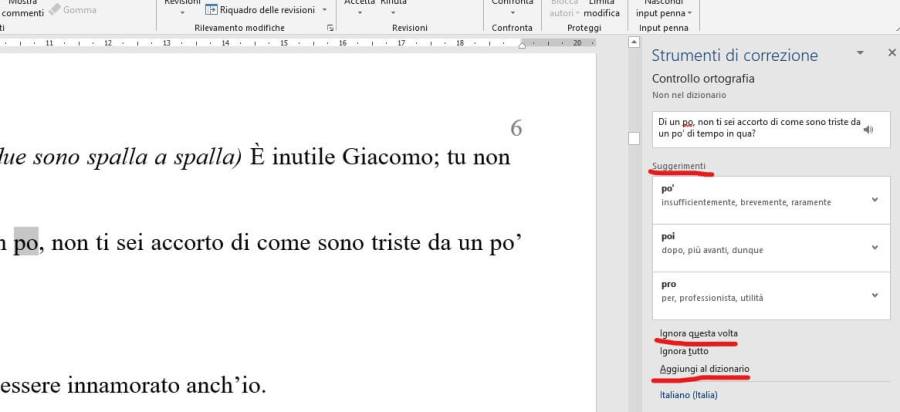This screenshot has width=900, height=412.
Task: Click the Riquadro delle revisioni icon
Action: coord(211,9)
